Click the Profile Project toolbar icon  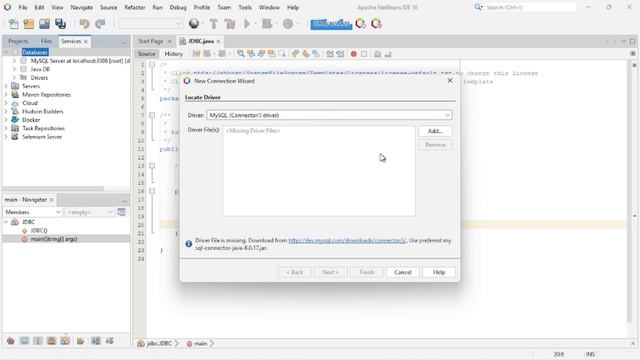(x=288, y=24)
